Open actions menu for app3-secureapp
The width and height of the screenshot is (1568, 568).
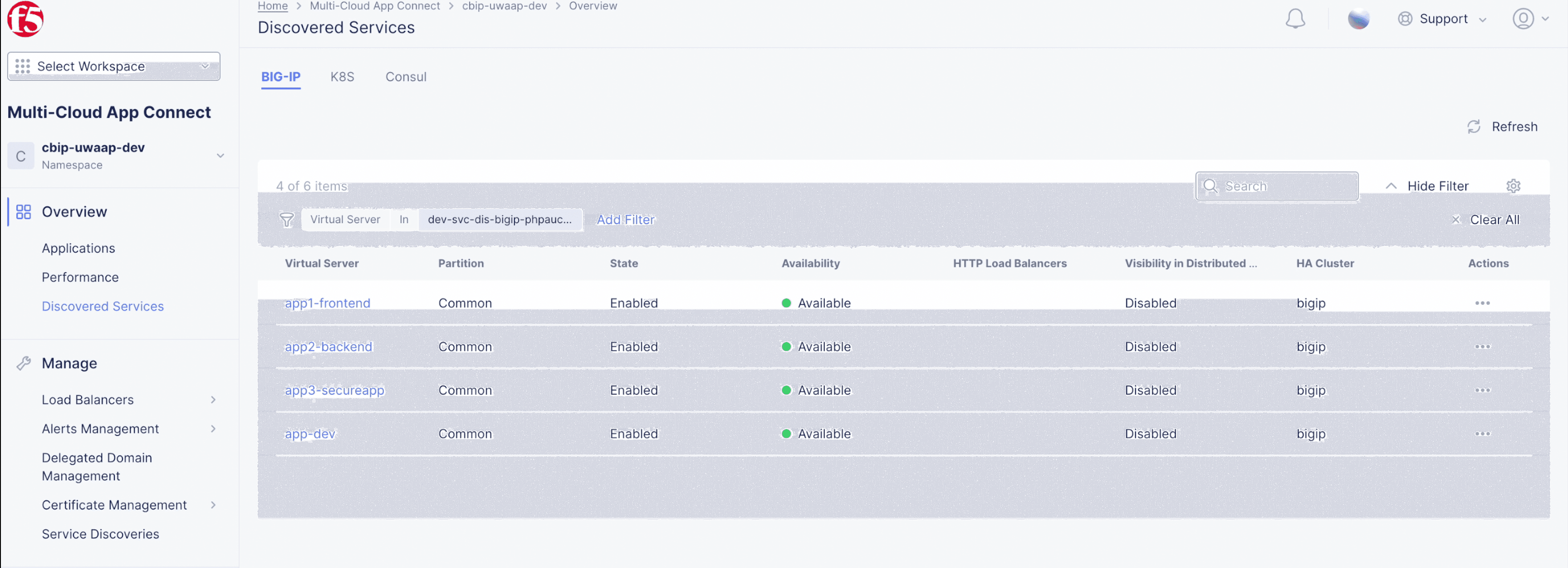click(x=1482, y=390)
